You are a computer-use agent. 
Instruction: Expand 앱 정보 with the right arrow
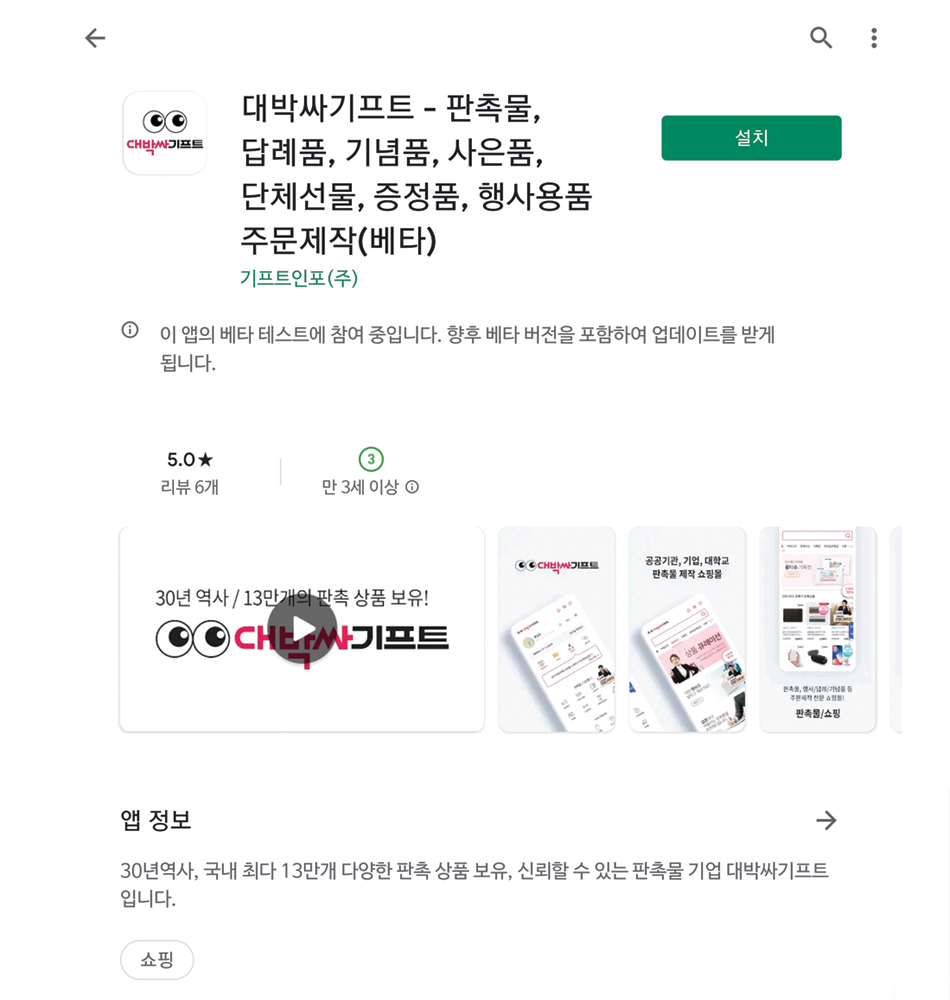pos(826,820)
